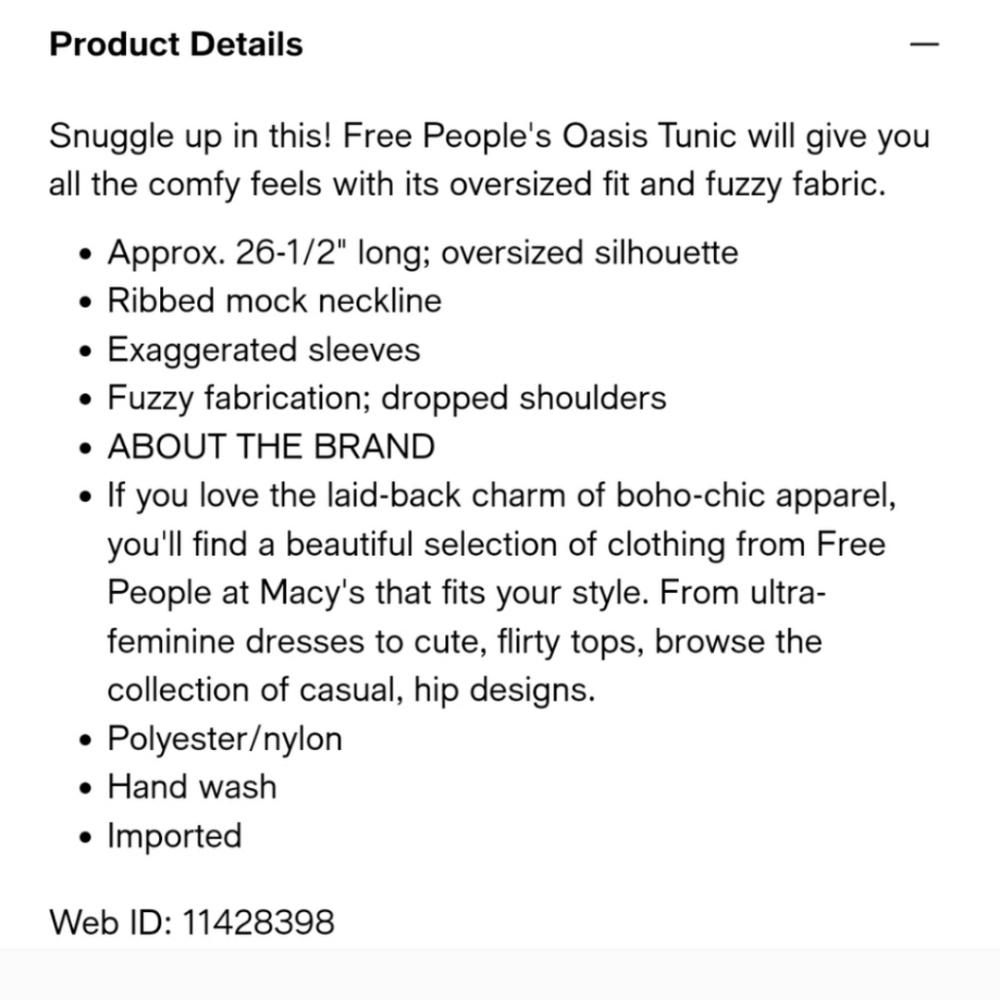1000x1000 pixels.
Task: Click the Polyester/nylon material bullet
Action: 224,739
